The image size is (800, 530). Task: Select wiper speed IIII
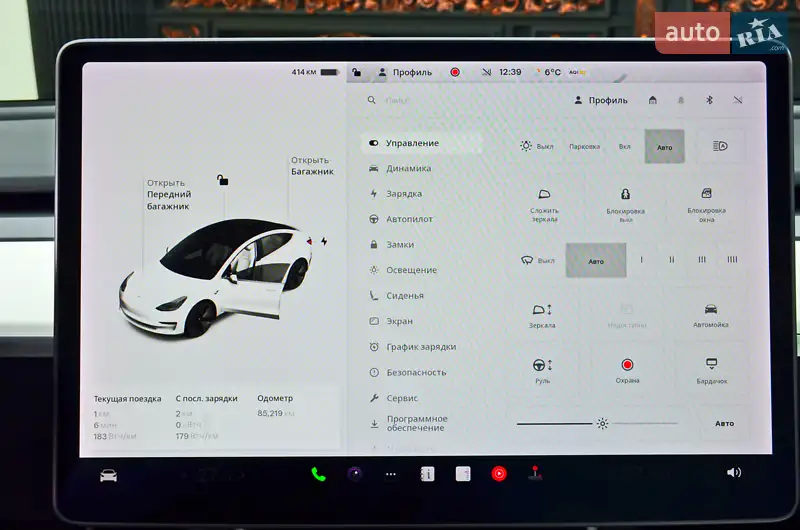click(732, 260)
